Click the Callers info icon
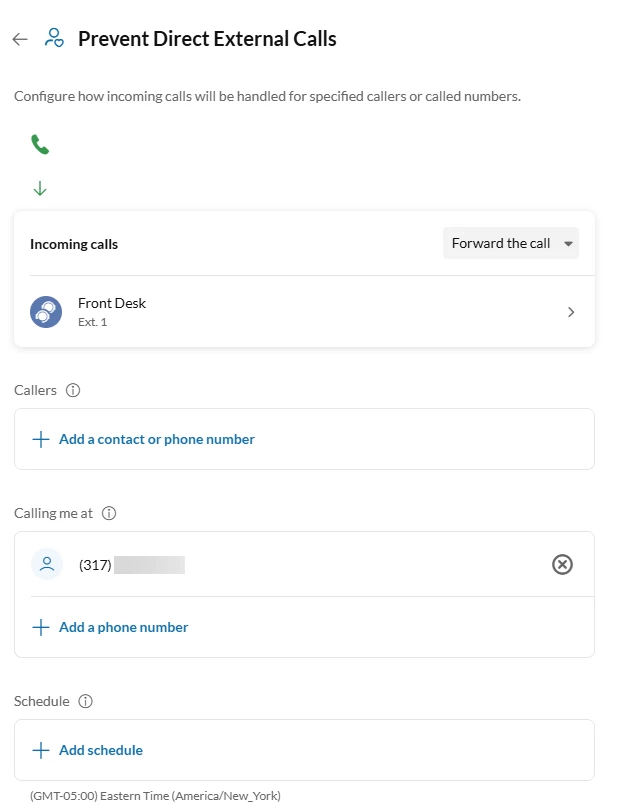This screenshot has width=626, height=811. pos(72,390)
